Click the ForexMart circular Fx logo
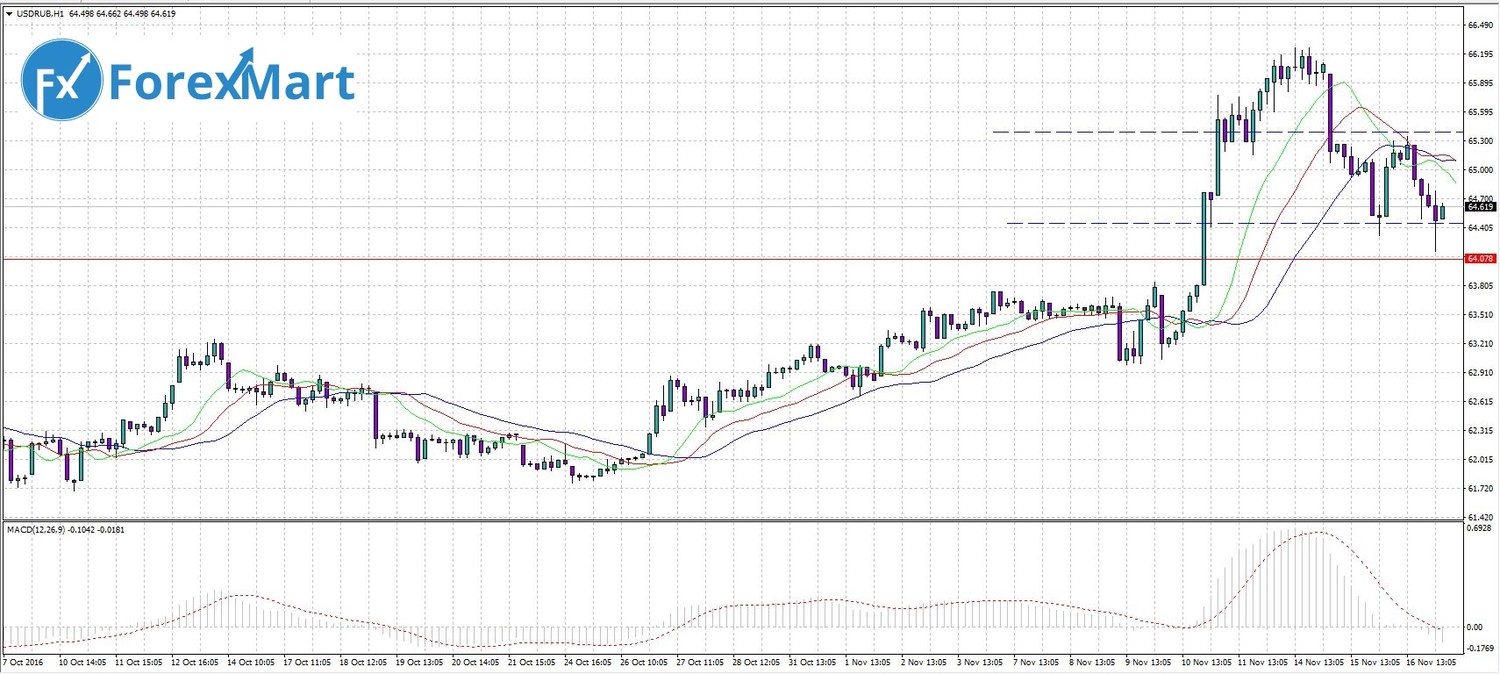 point(62,80)
